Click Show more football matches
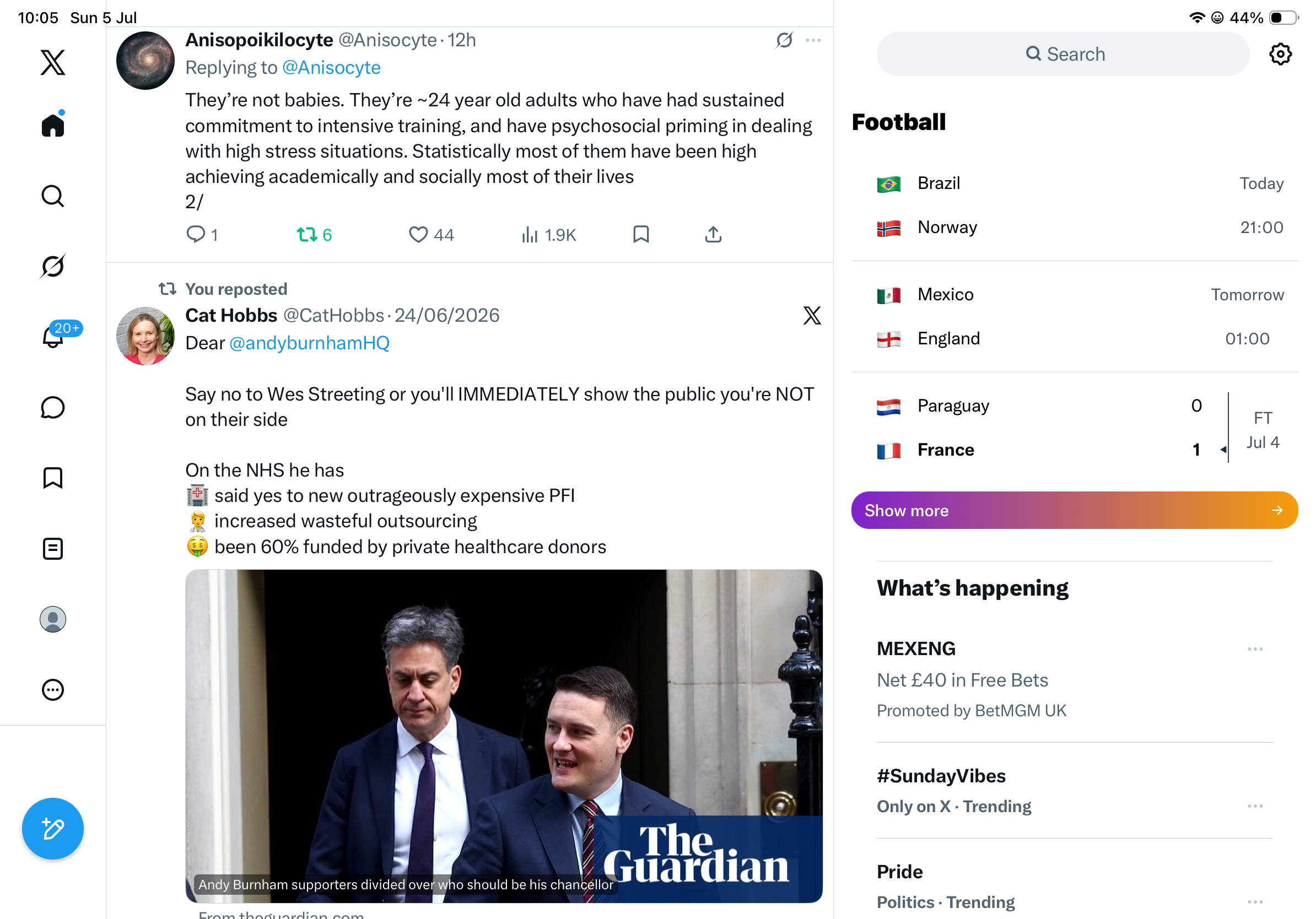Screen dimensions: 1316x919 [1074, 510]
